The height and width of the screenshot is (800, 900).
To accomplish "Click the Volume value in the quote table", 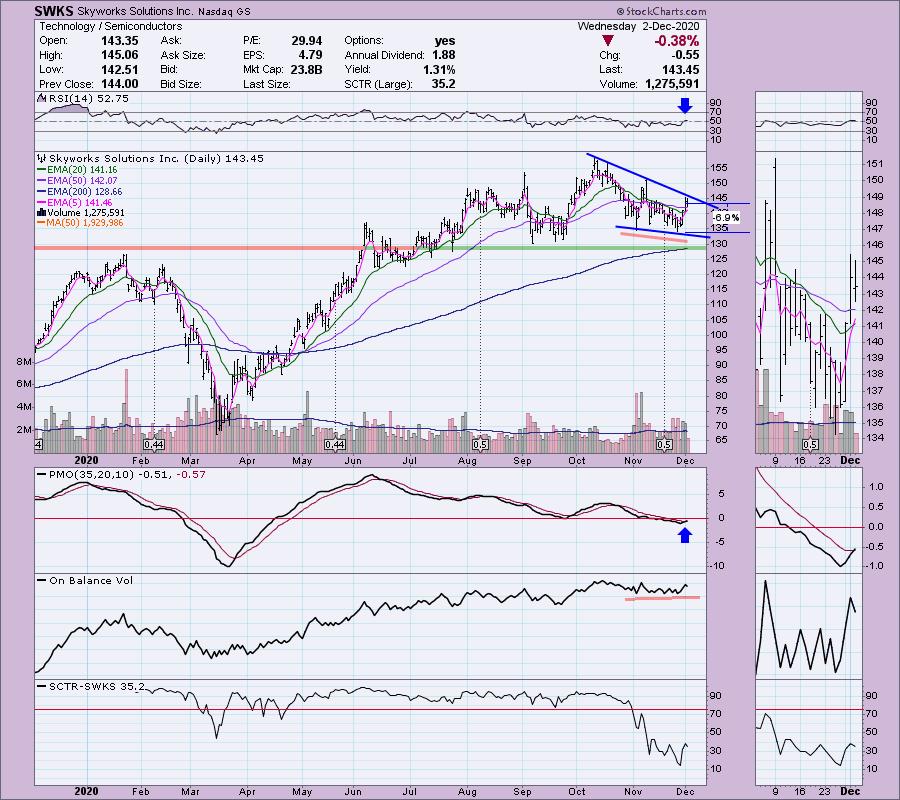I will click(672, 84).
